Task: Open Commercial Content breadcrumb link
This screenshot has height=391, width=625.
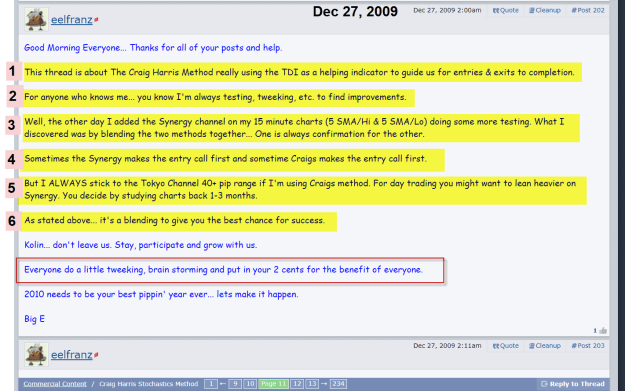Action: [55, 384]
